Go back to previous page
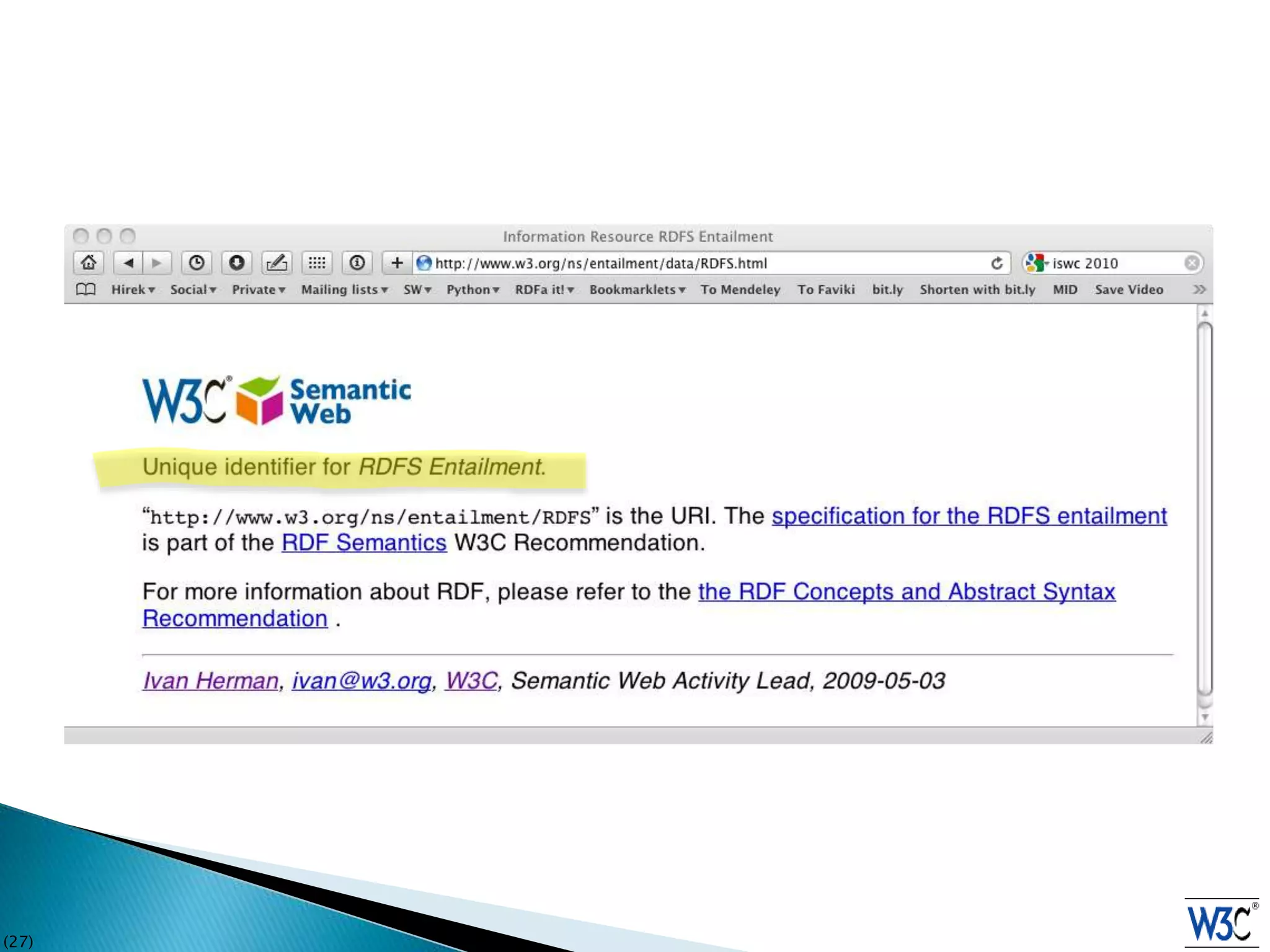Viewport: 1270px width, 952px height. (x=128, y=263)
